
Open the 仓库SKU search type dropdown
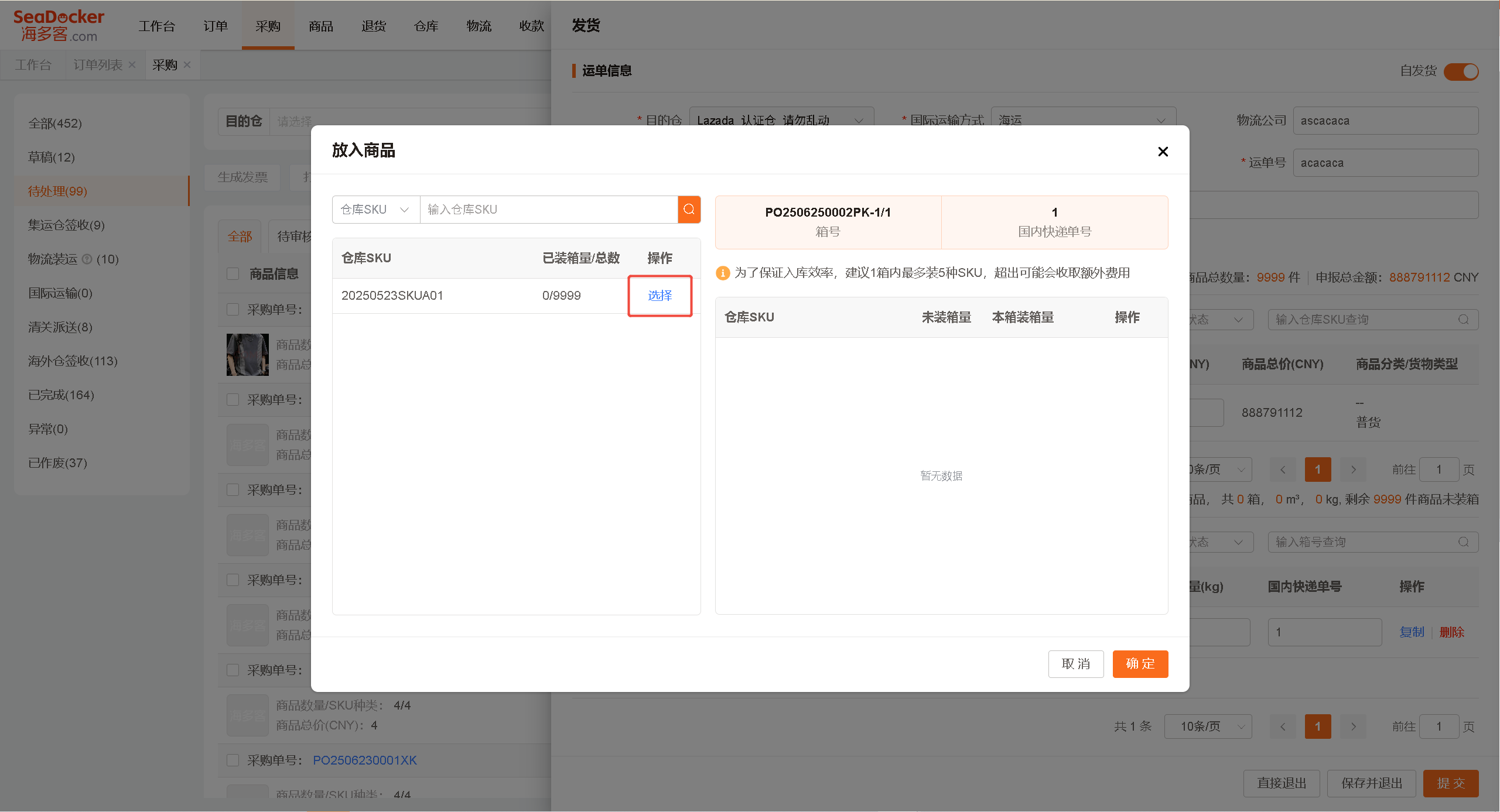tap(376, 210)
